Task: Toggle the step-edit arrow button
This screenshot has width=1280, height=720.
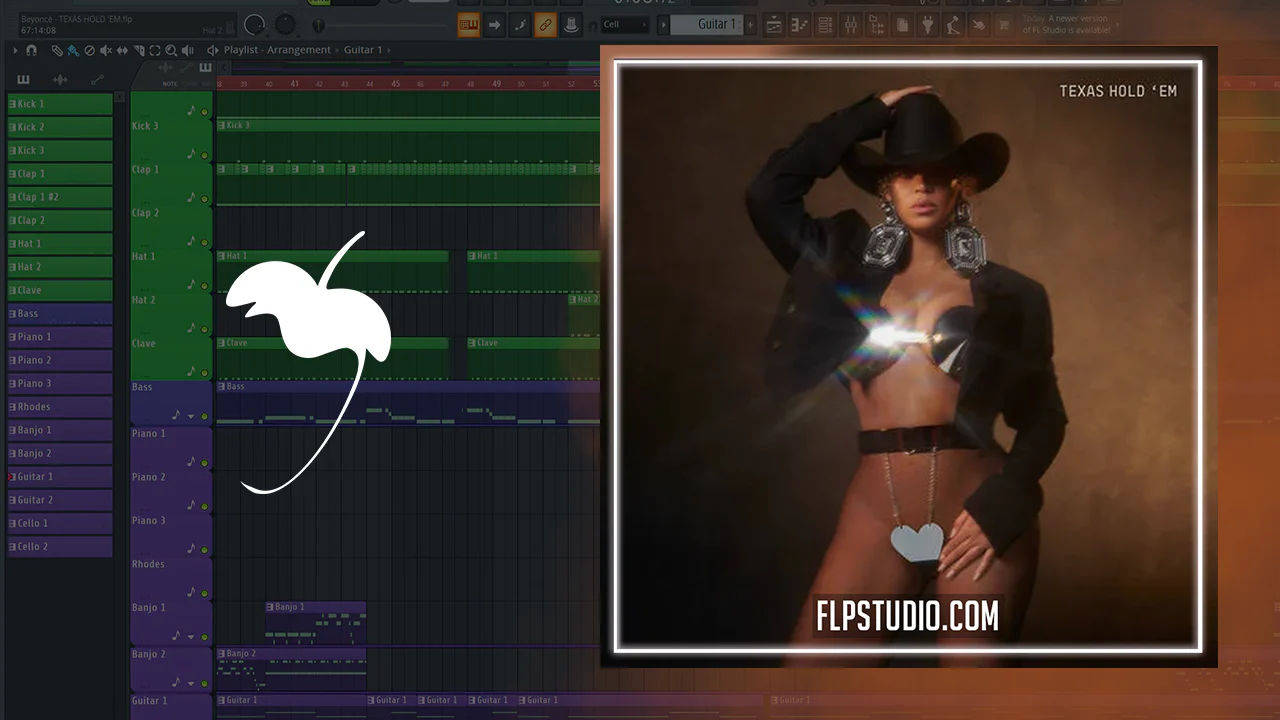Action: coord(494,25)
